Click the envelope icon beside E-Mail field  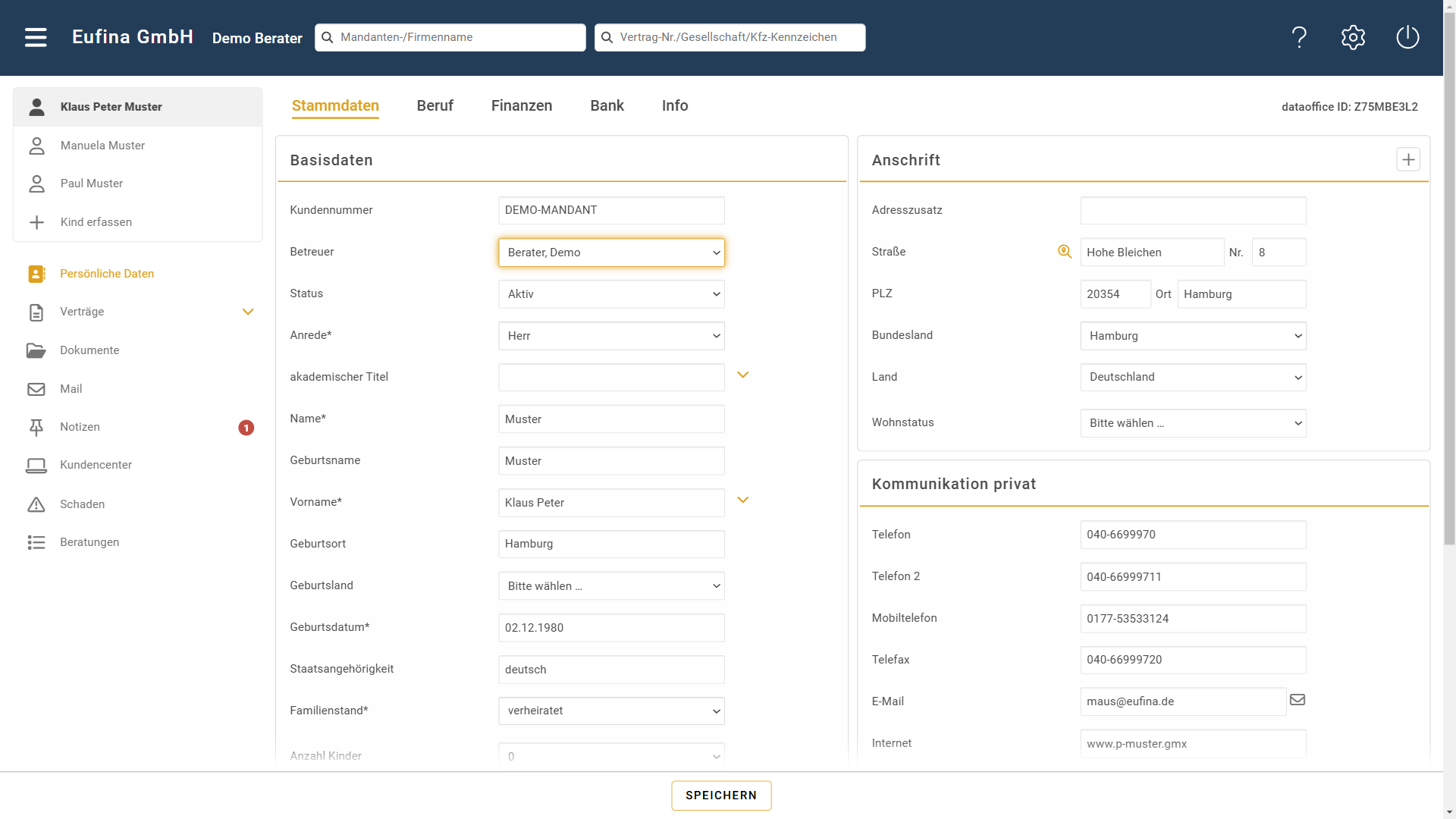[1298, 700]
